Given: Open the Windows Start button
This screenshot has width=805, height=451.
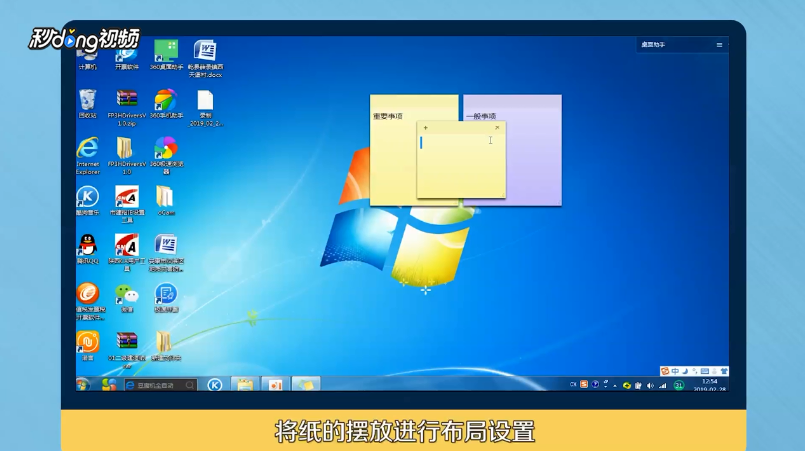Looking at the screenshot, I should (x=84, y=384).
